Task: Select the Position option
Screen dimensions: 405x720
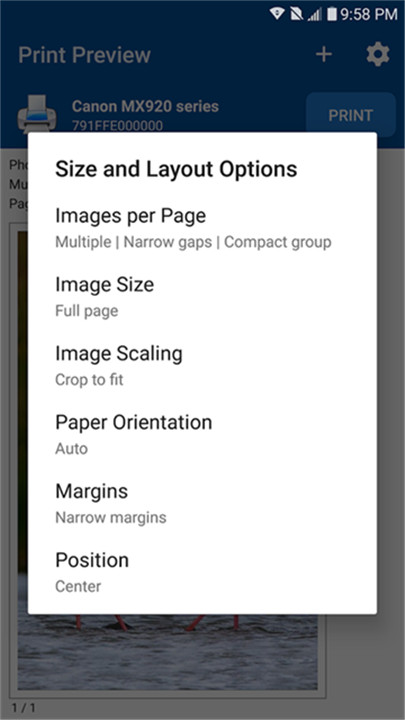Action: pos(202,573)
